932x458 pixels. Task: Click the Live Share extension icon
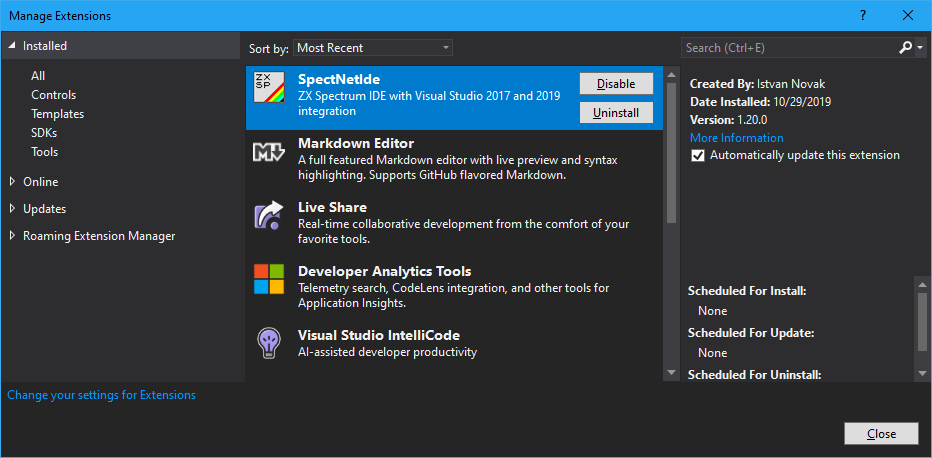click(268, 216)
